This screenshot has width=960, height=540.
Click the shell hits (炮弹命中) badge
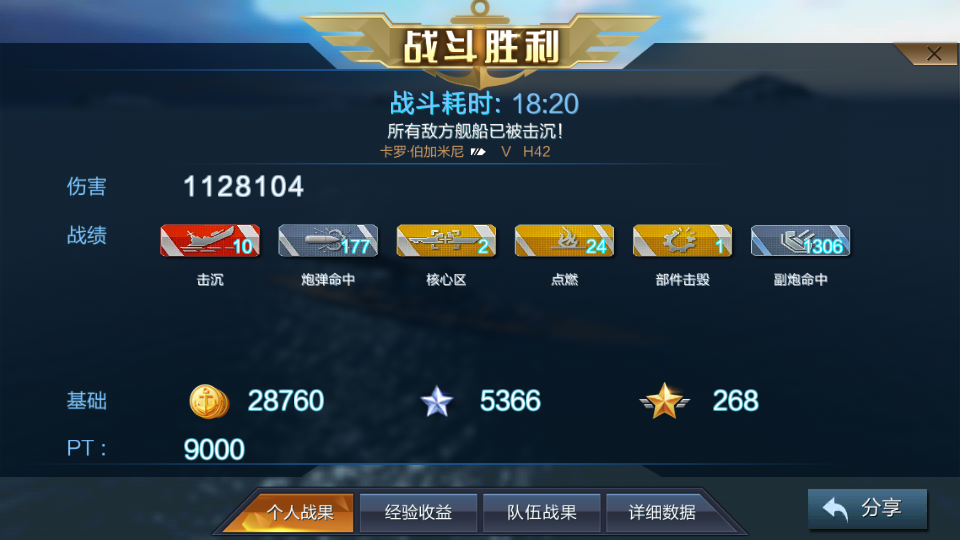pos(328,241)
